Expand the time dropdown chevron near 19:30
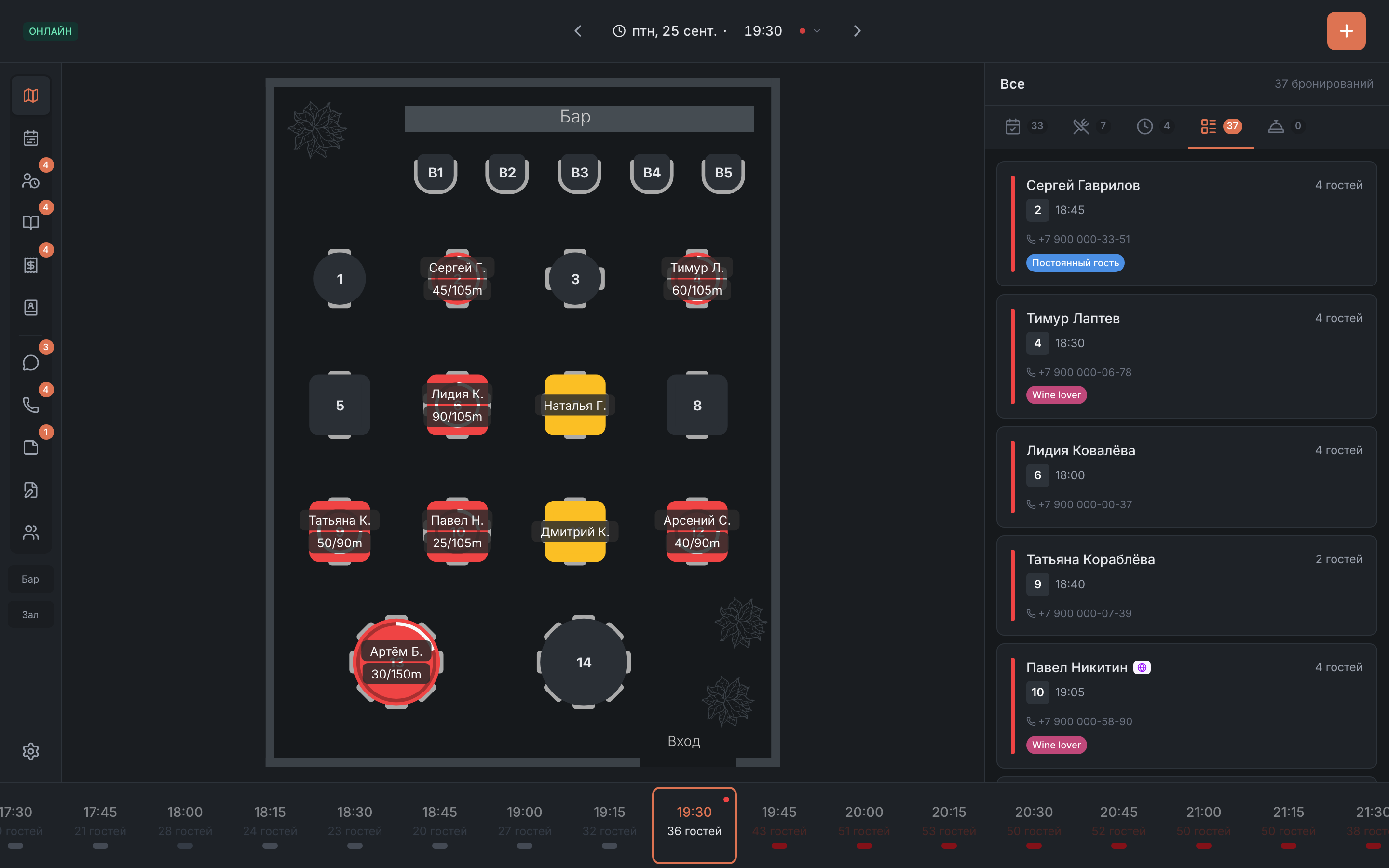 coord(817,31)
